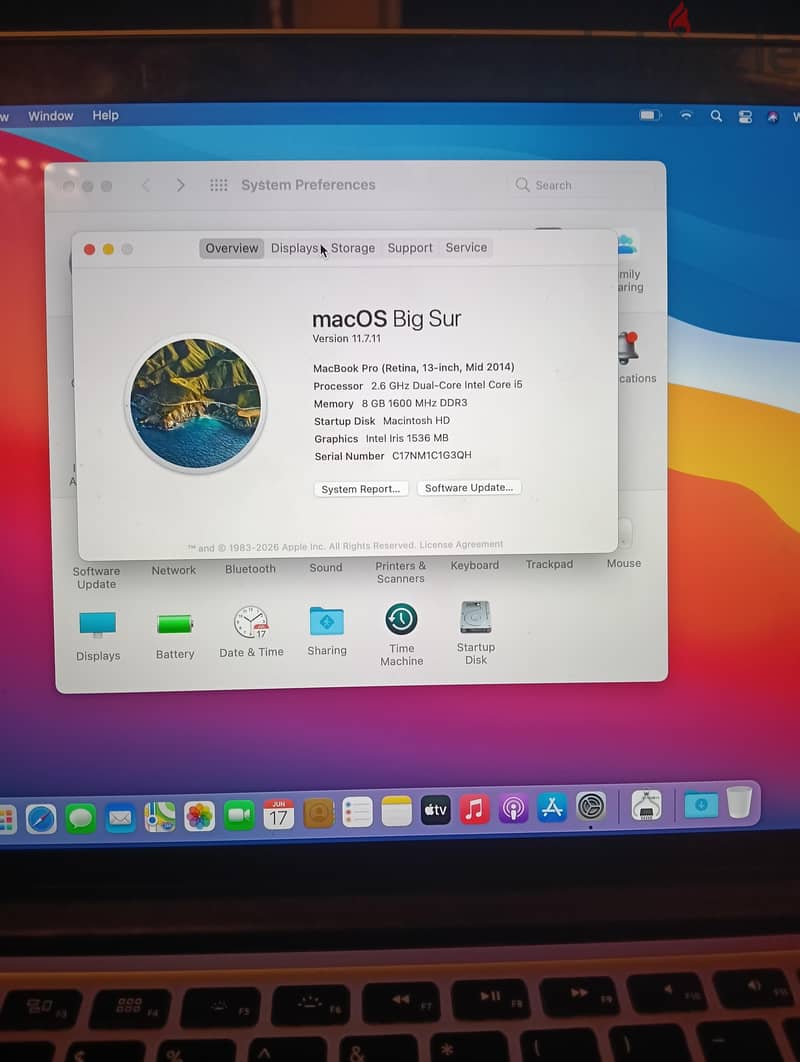800x1062 pixels.
Task: Switch to the Service tab
Action: coord(466,247)
